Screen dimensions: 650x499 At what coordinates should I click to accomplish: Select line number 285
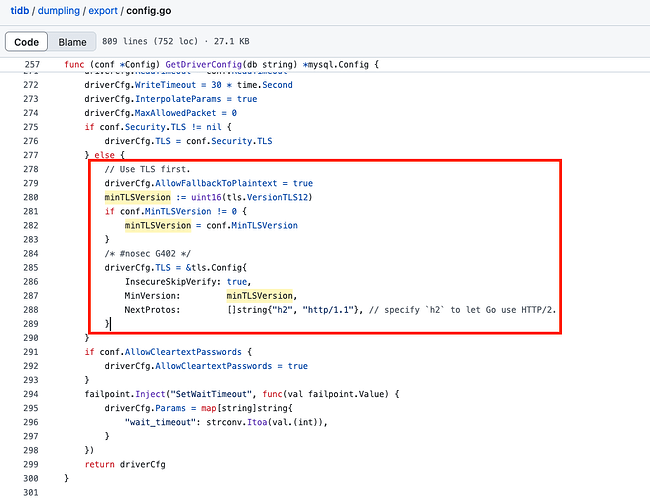tap(31, 268)
